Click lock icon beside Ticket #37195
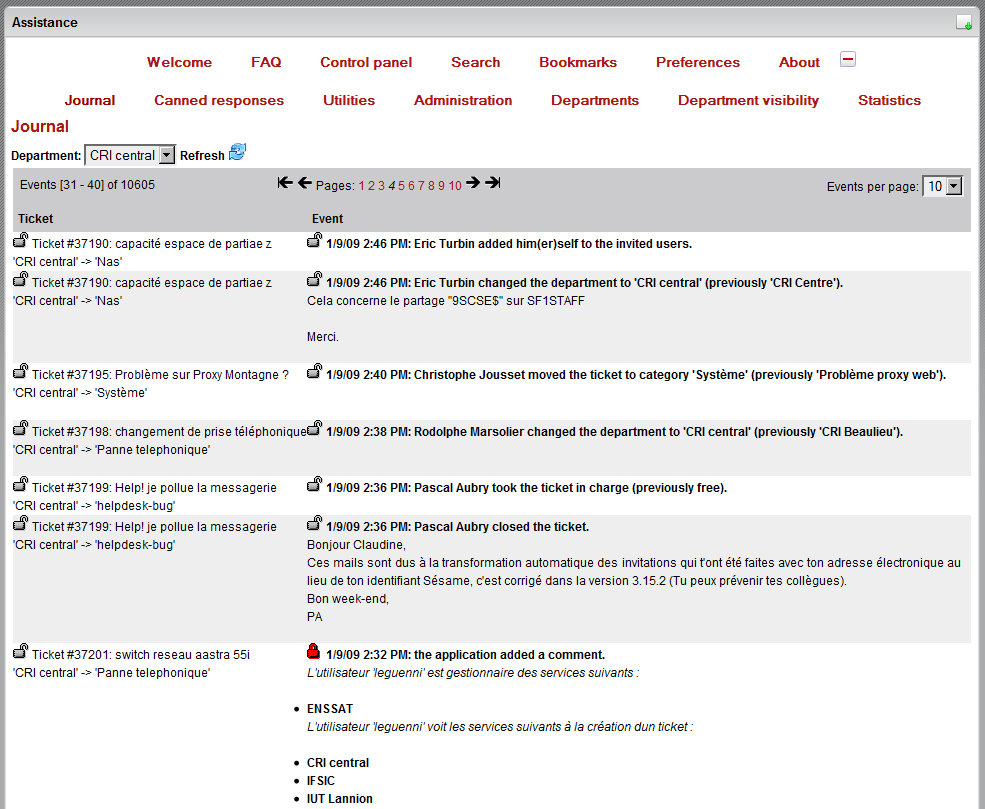 20,372
